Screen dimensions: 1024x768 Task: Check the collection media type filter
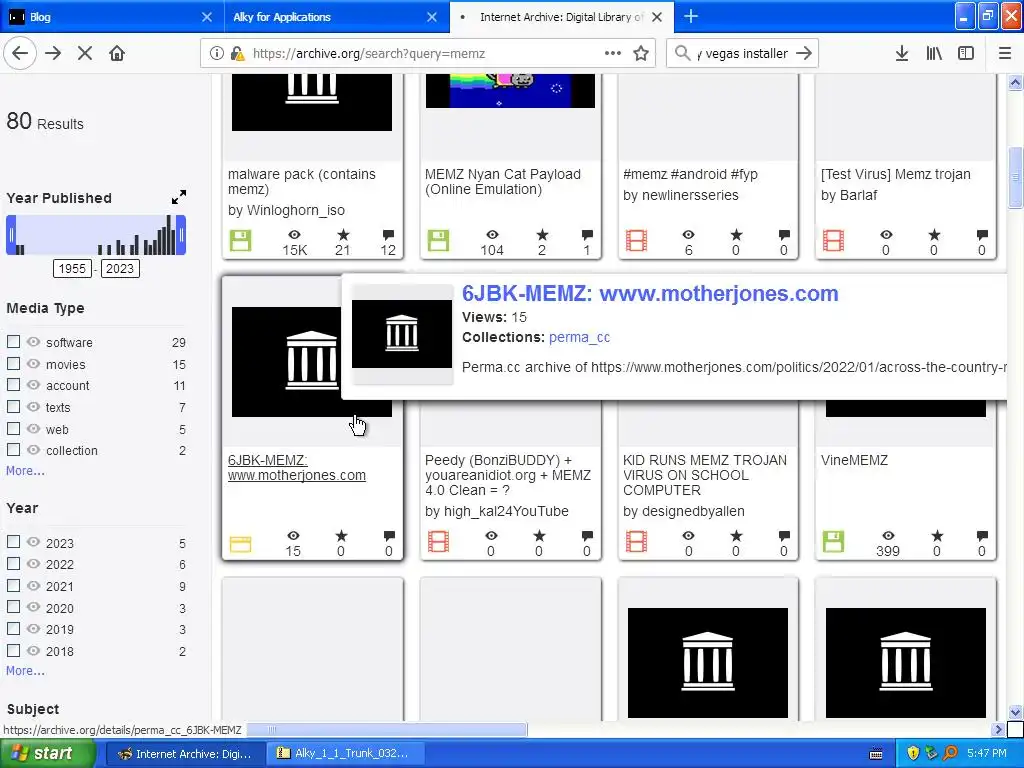click(13, 449)
